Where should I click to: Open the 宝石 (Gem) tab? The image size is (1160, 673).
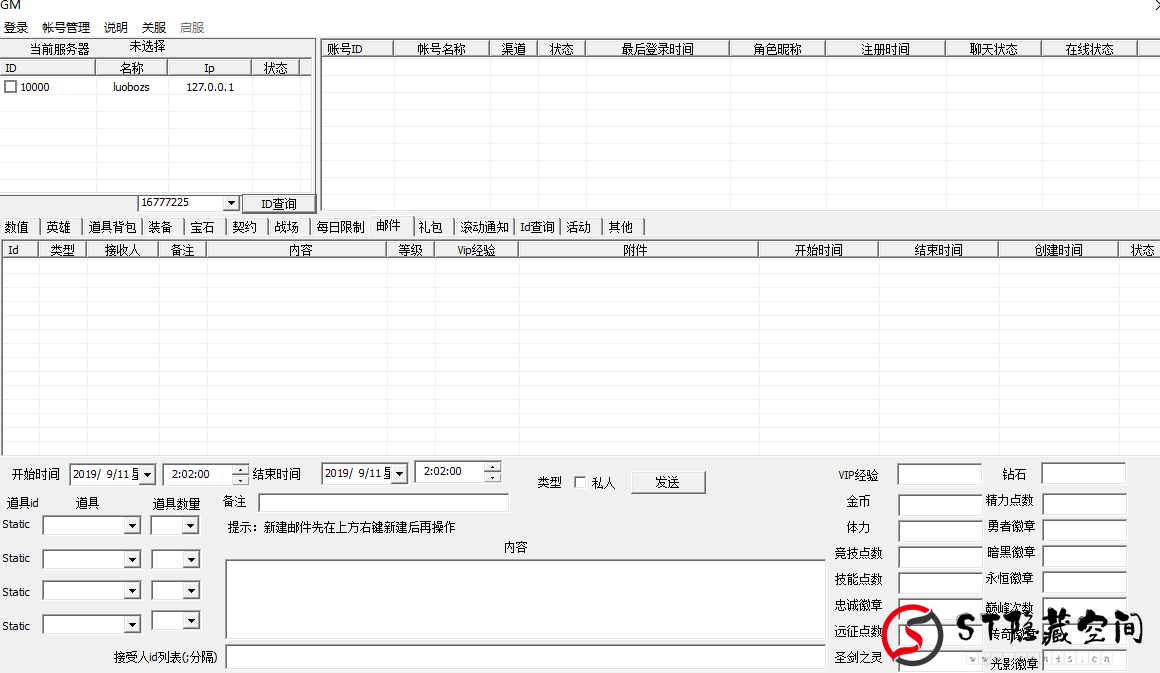tap(201, 226)
